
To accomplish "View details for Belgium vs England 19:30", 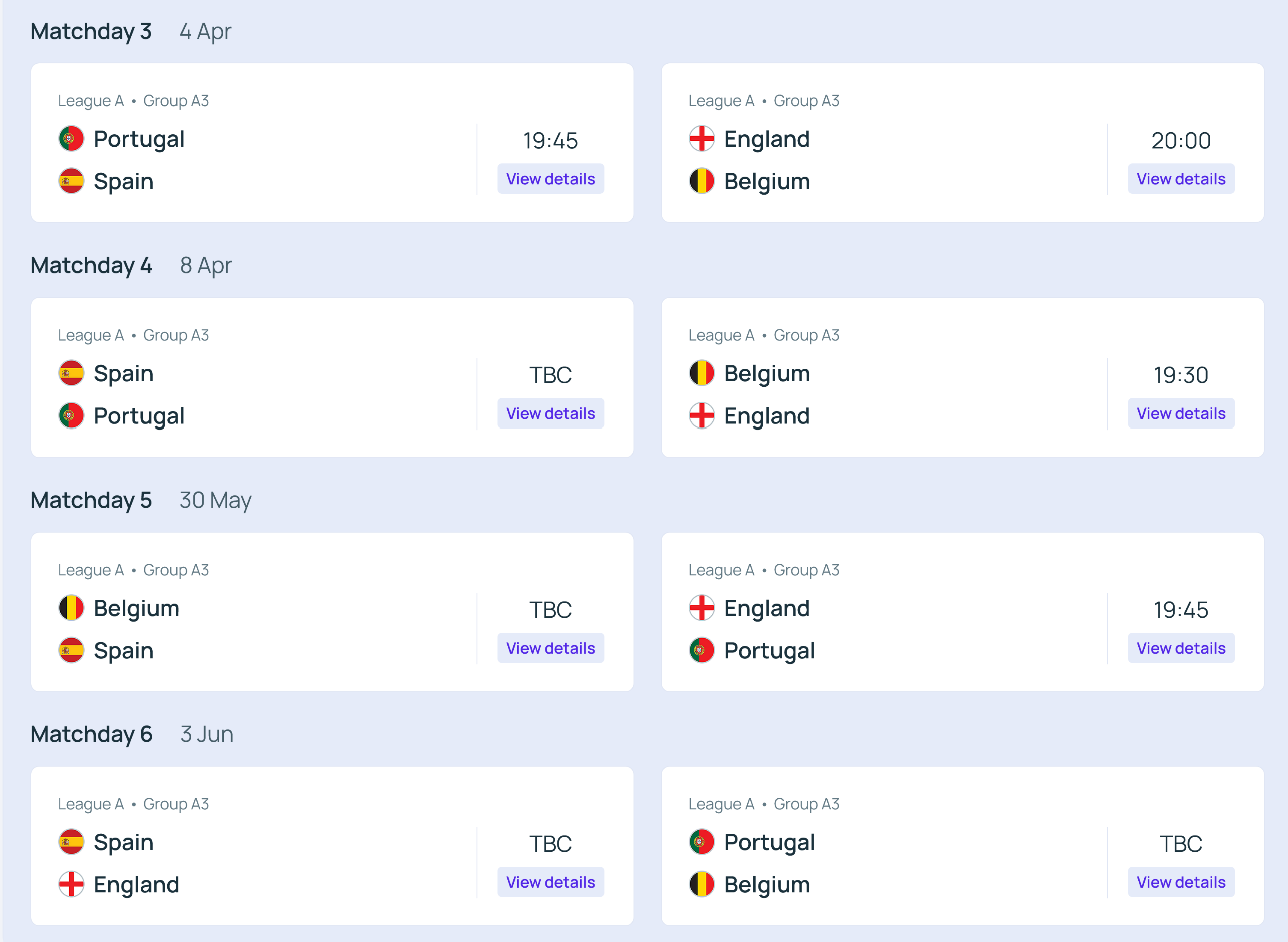I will pyautogui.click(x=1181, y=413).
